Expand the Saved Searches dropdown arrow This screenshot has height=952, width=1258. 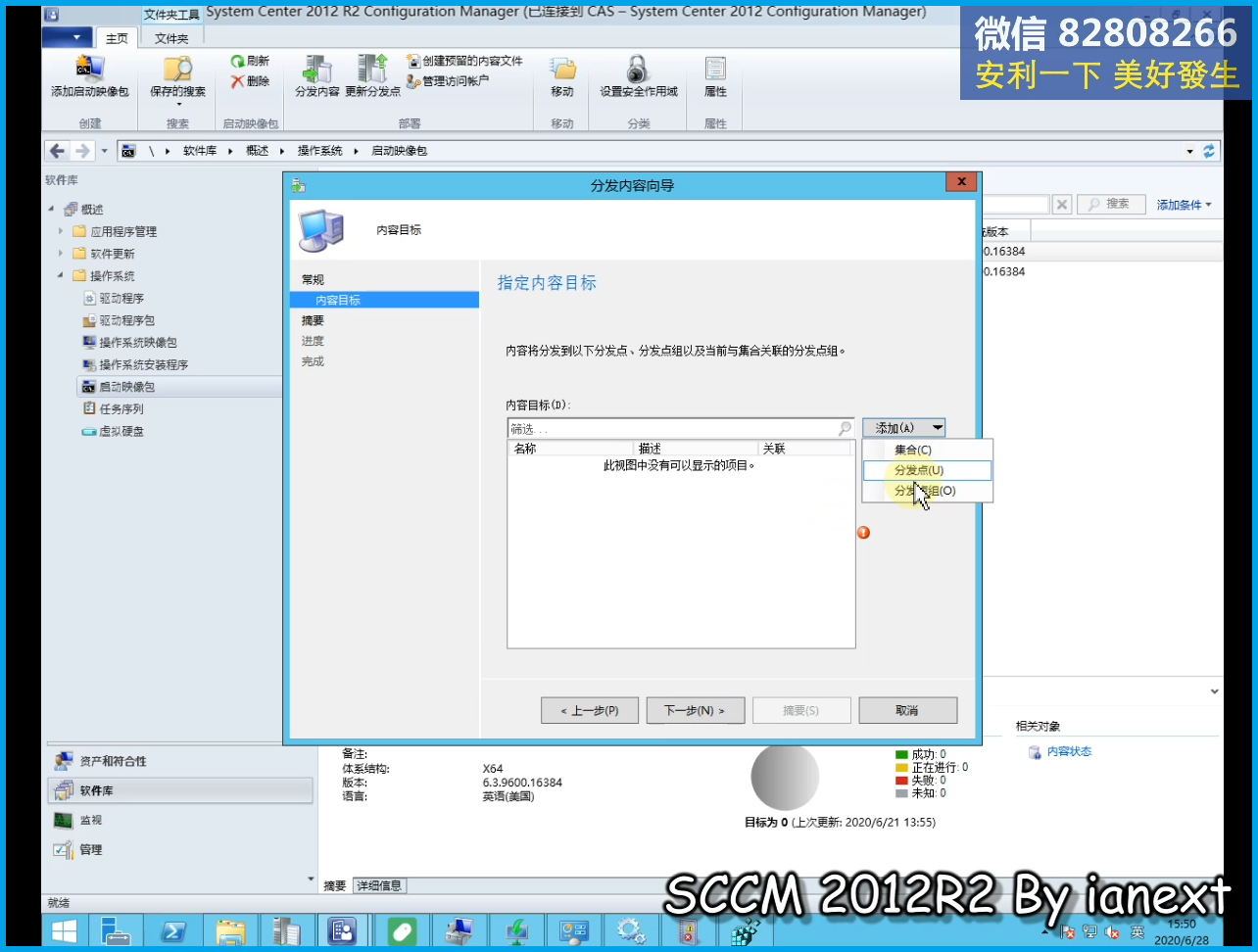178,104
